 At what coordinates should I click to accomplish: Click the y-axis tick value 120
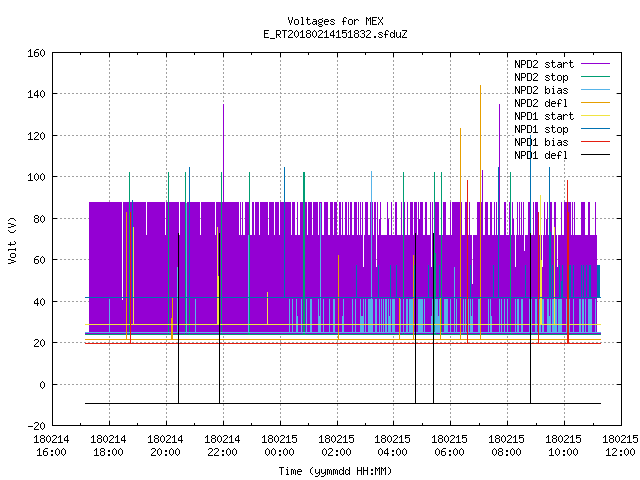pyautogui.click(x=36, y=136)
